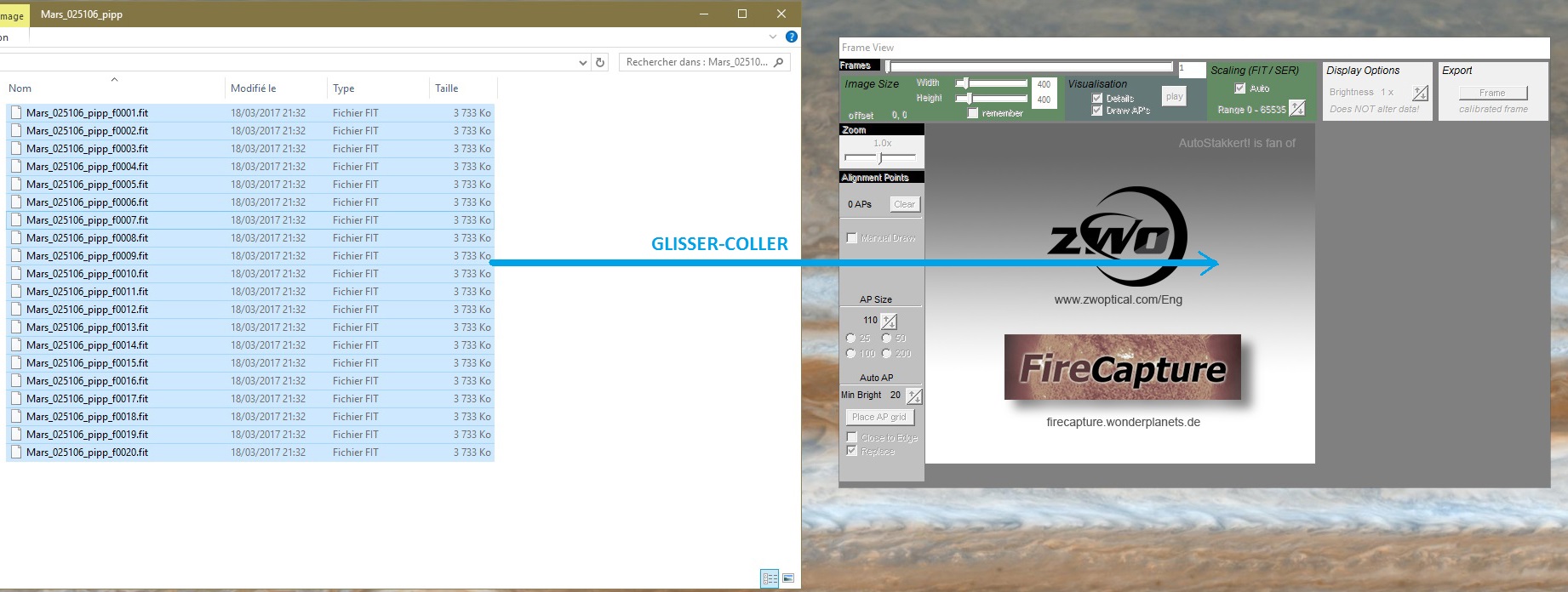The height and width of the screenshot is (592, 1568).
Task: Sort by Type column header
Action: [x=344, y=88]
